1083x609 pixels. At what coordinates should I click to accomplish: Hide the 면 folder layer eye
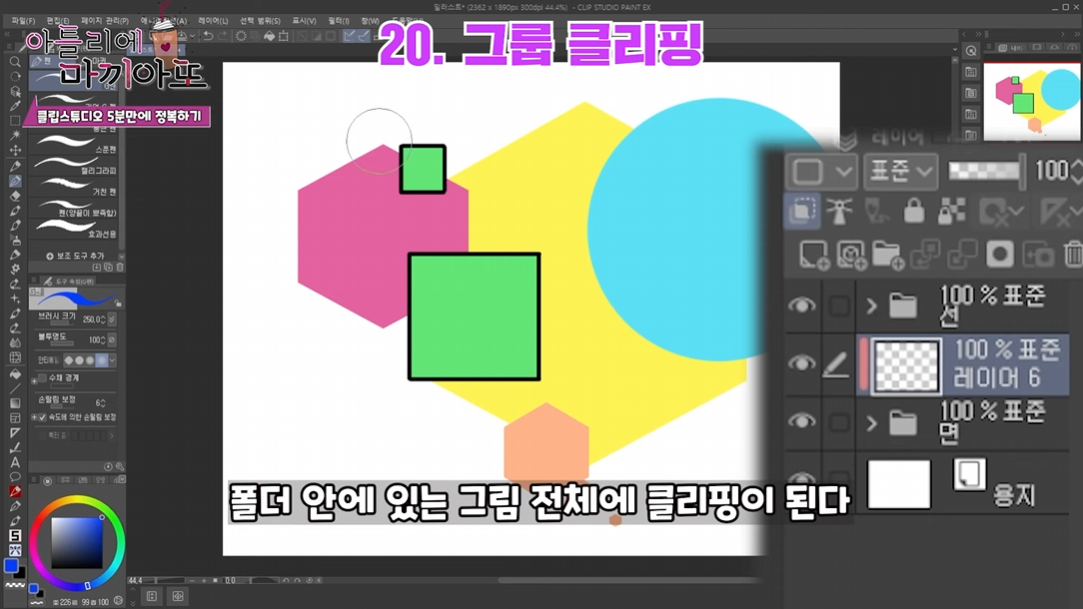coord(801,421)
